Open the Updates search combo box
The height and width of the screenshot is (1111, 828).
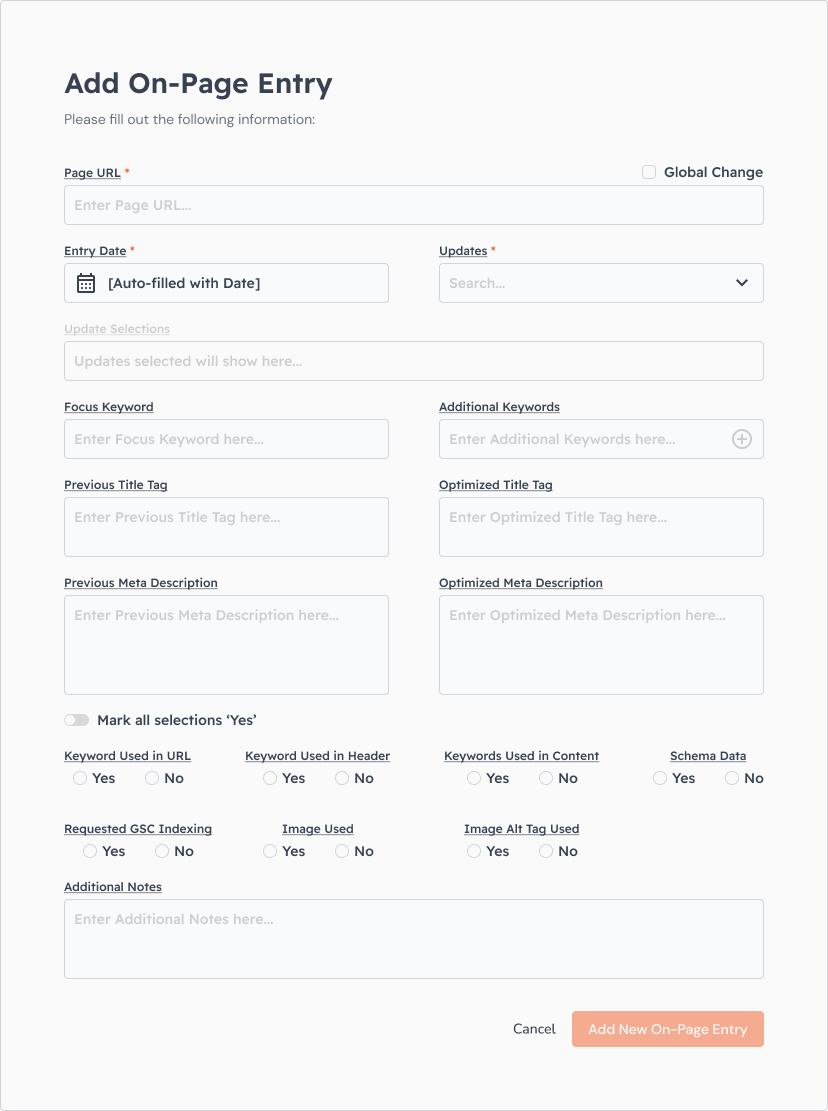[601, 283]
